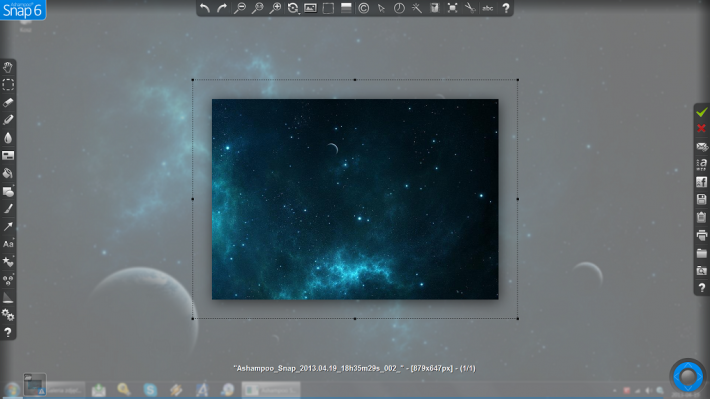Select the Arrow drawing tool
This screenshot has width=710, height=399.
(8, 226)
